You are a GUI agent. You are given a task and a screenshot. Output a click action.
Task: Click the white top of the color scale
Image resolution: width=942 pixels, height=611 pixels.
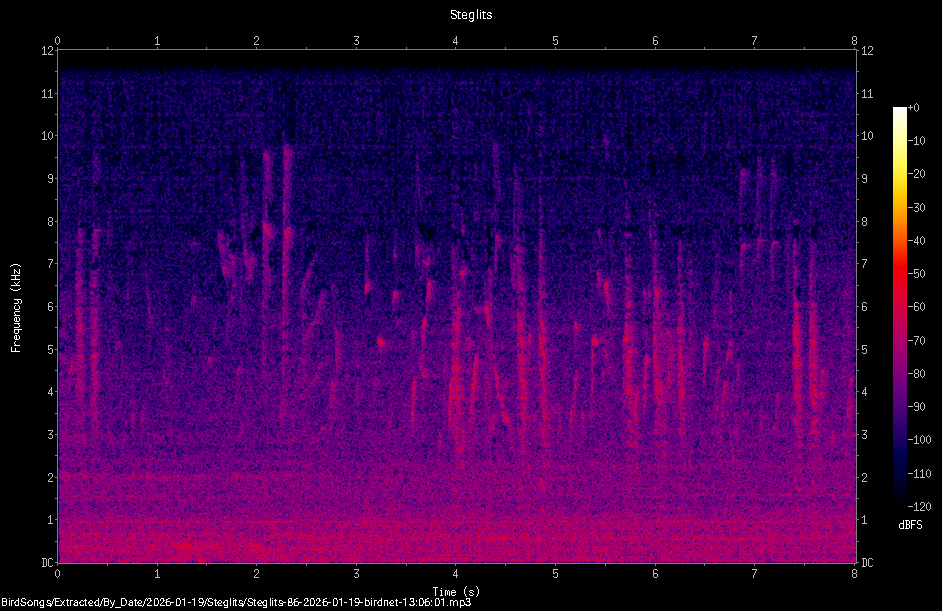[x=899, y=112]
